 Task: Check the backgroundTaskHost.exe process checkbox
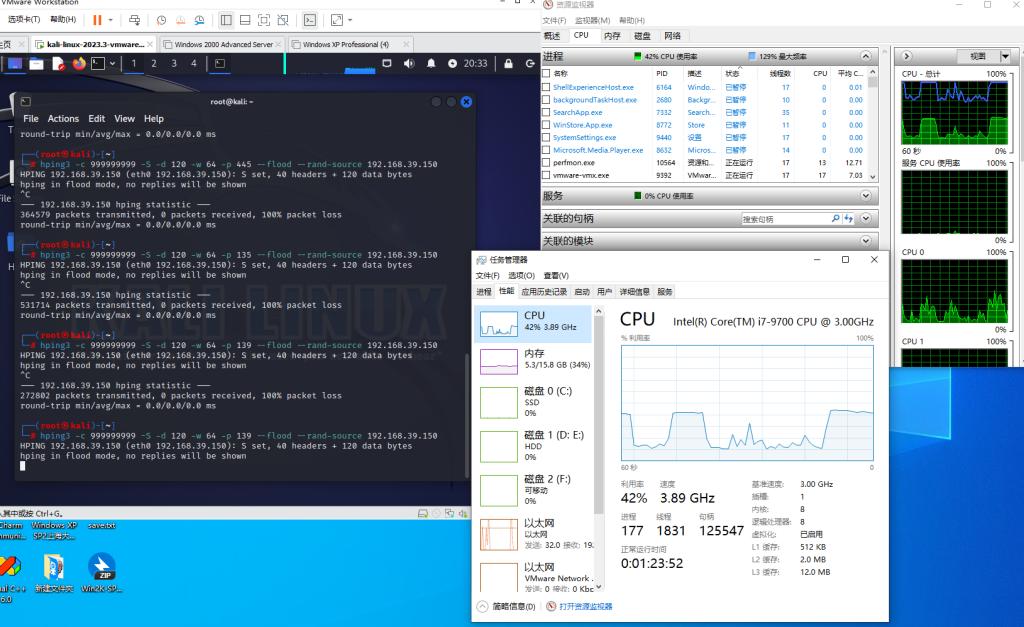(x=546, y=100)
